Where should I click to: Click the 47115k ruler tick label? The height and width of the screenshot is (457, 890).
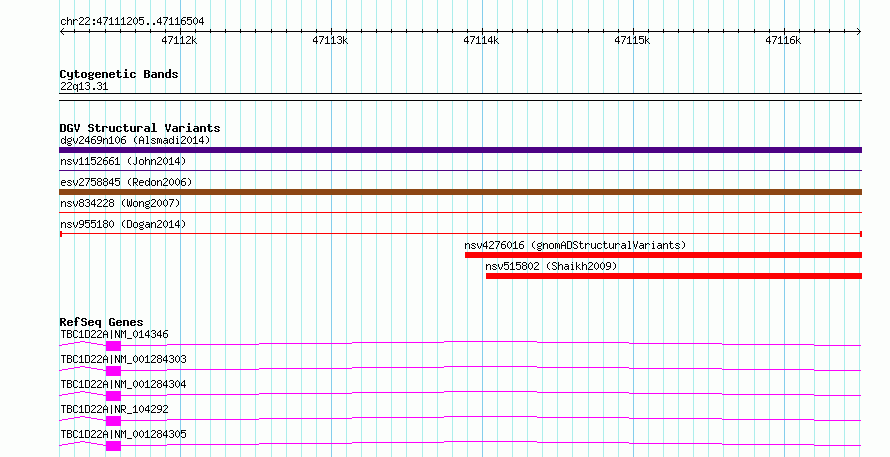[632, 40]
